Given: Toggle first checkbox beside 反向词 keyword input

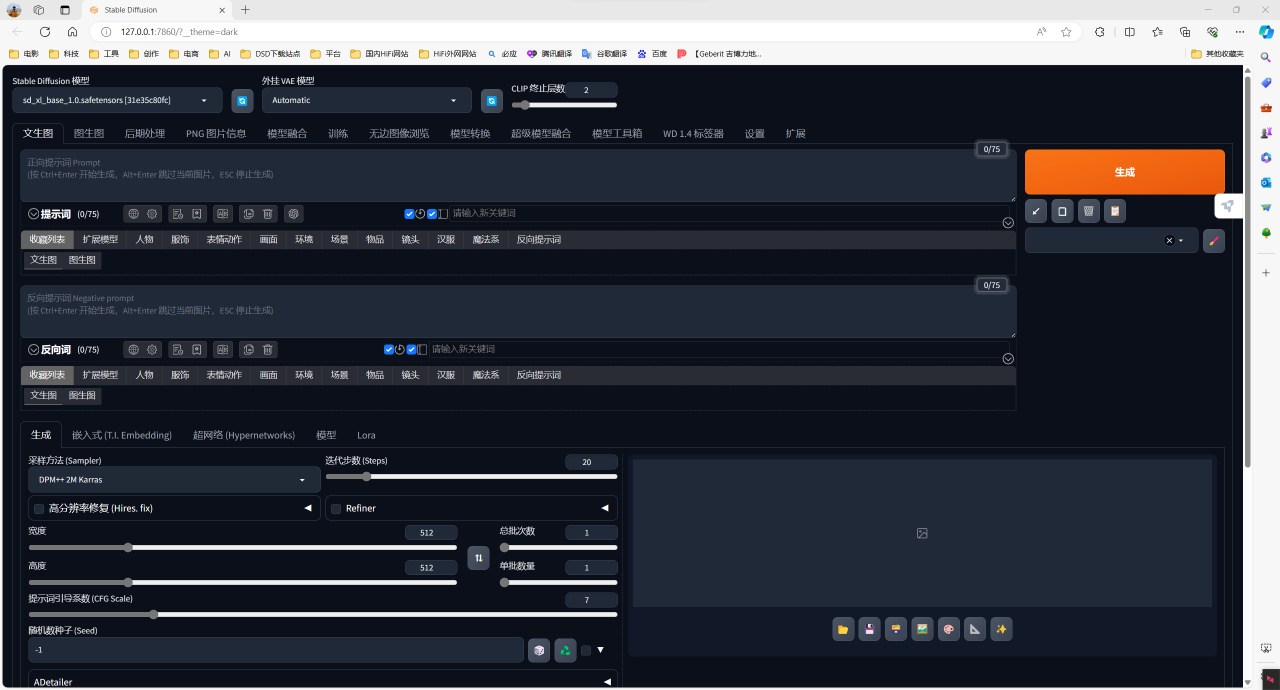Looking at the screenshot, I should (x=389, y=349).
